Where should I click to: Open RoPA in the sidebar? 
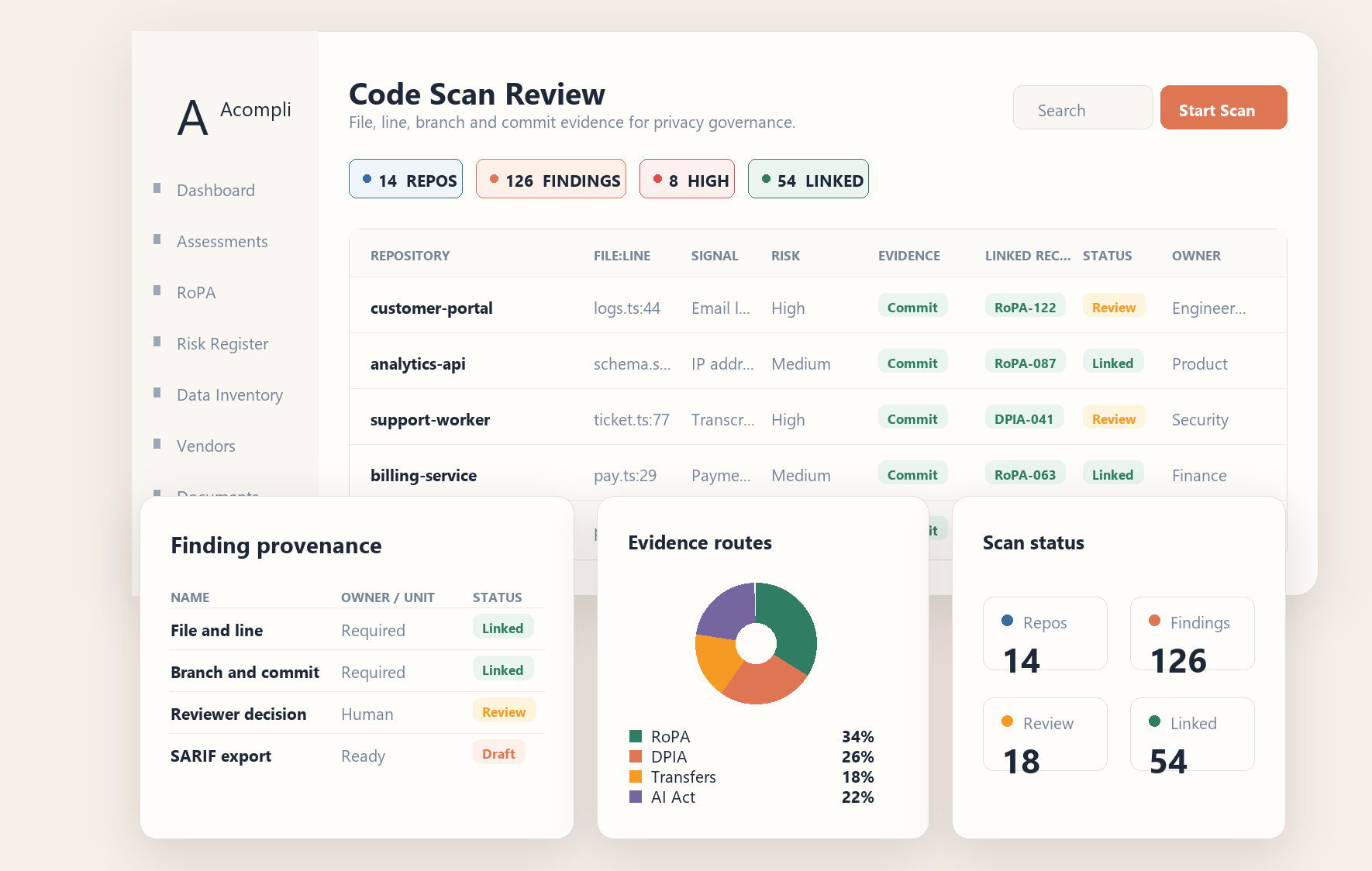pos(196,293)
